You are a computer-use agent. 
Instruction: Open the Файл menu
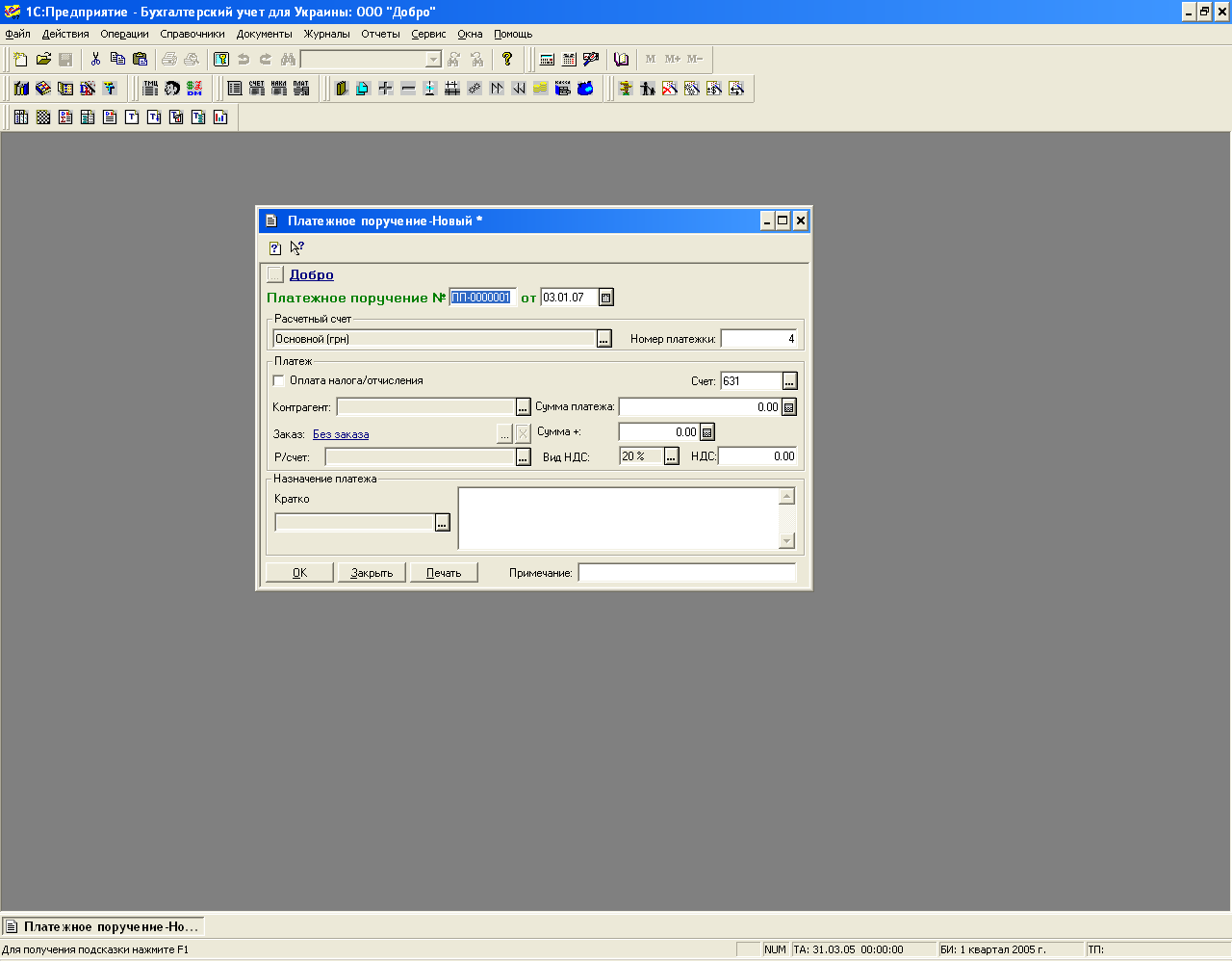(x=17, y=34)
